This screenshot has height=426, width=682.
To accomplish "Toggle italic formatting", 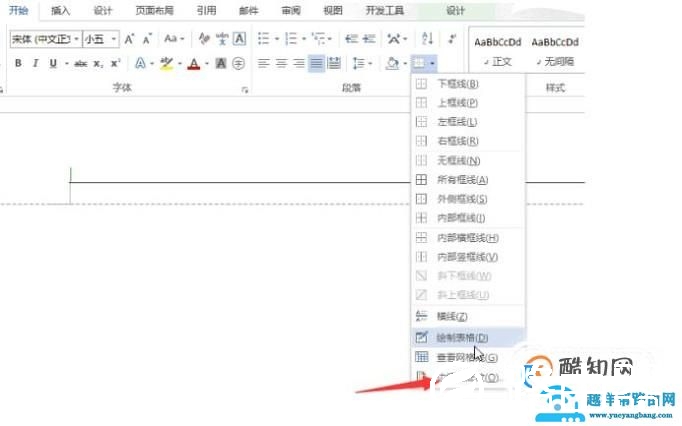I will [x=35, y=64].
